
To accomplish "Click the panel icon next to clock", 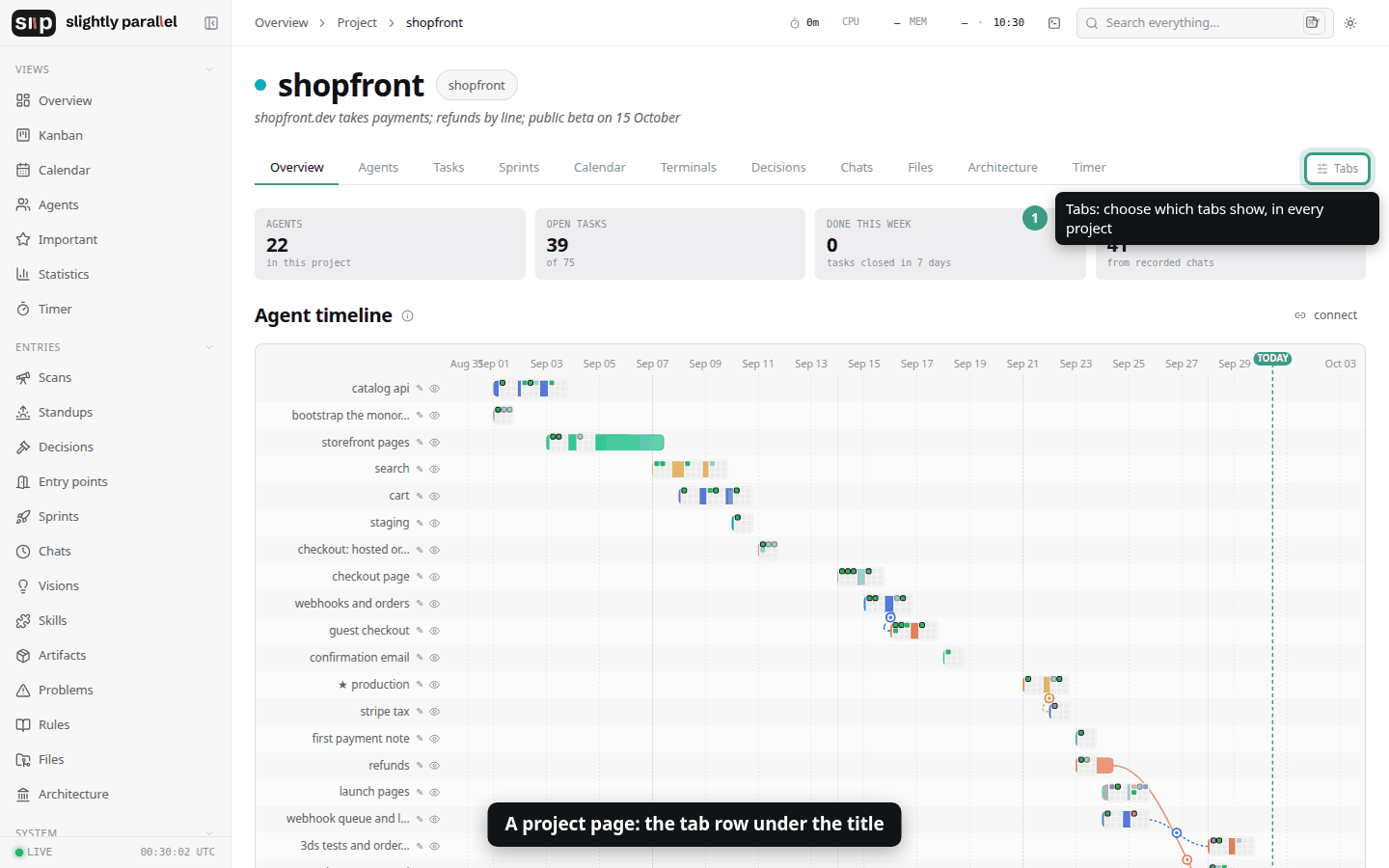I will click(x=1054, y=23).
